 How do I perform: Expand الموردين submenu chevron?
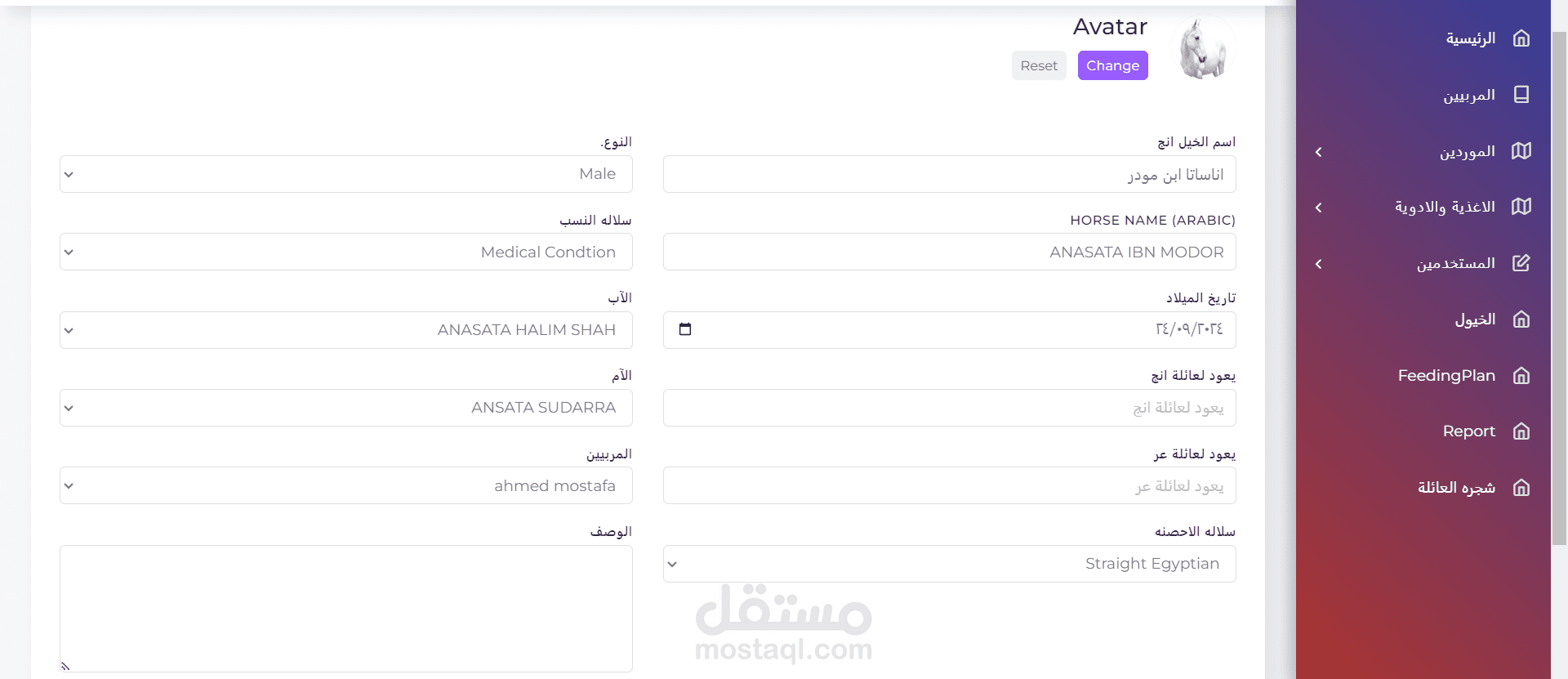(x=1318, y=152)
